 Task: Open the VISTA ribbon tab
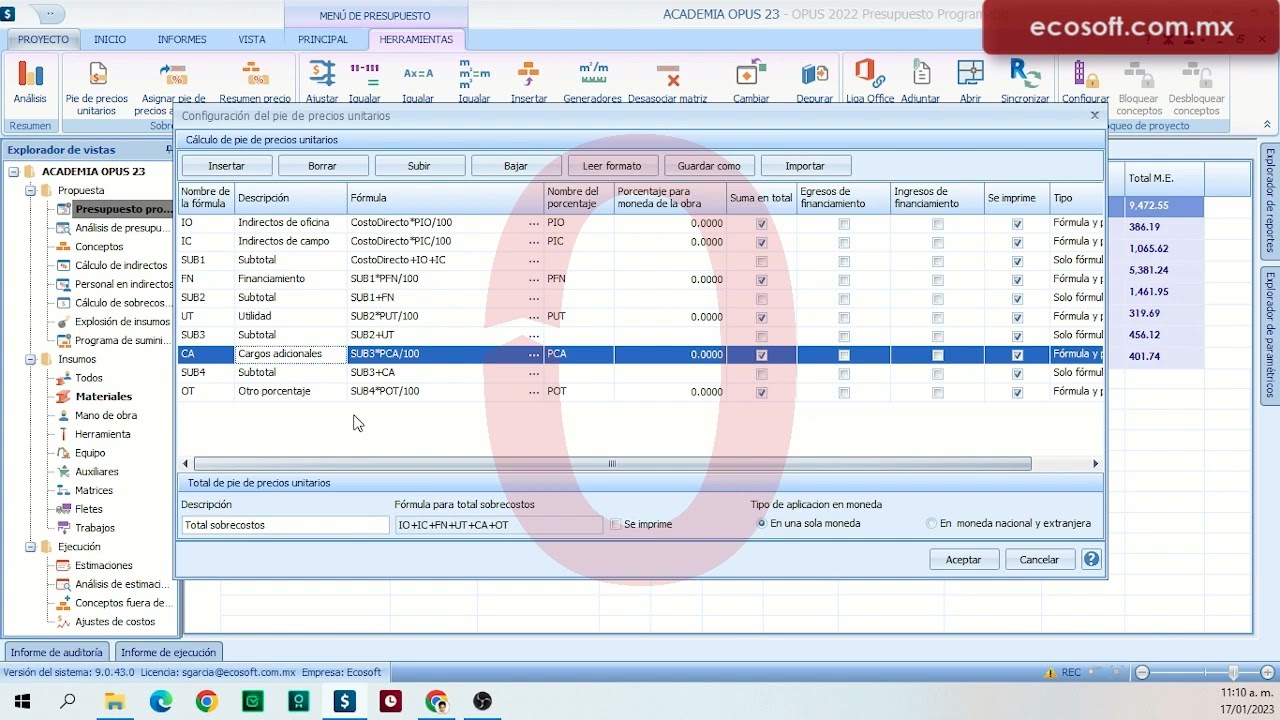pos(252,39)
